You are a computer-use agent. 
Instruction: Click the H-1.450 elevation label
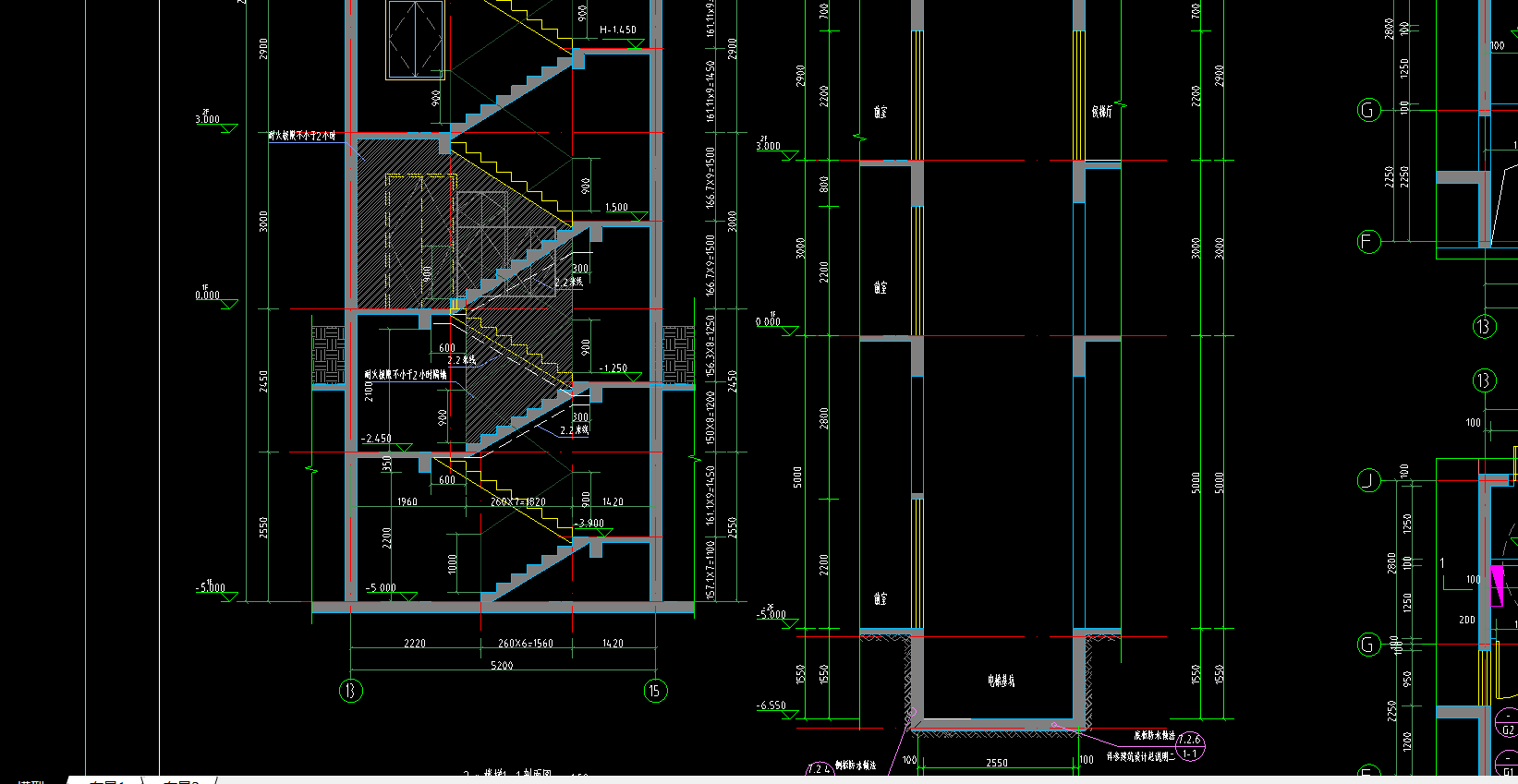pyautogui.click(x=618, y=30)
